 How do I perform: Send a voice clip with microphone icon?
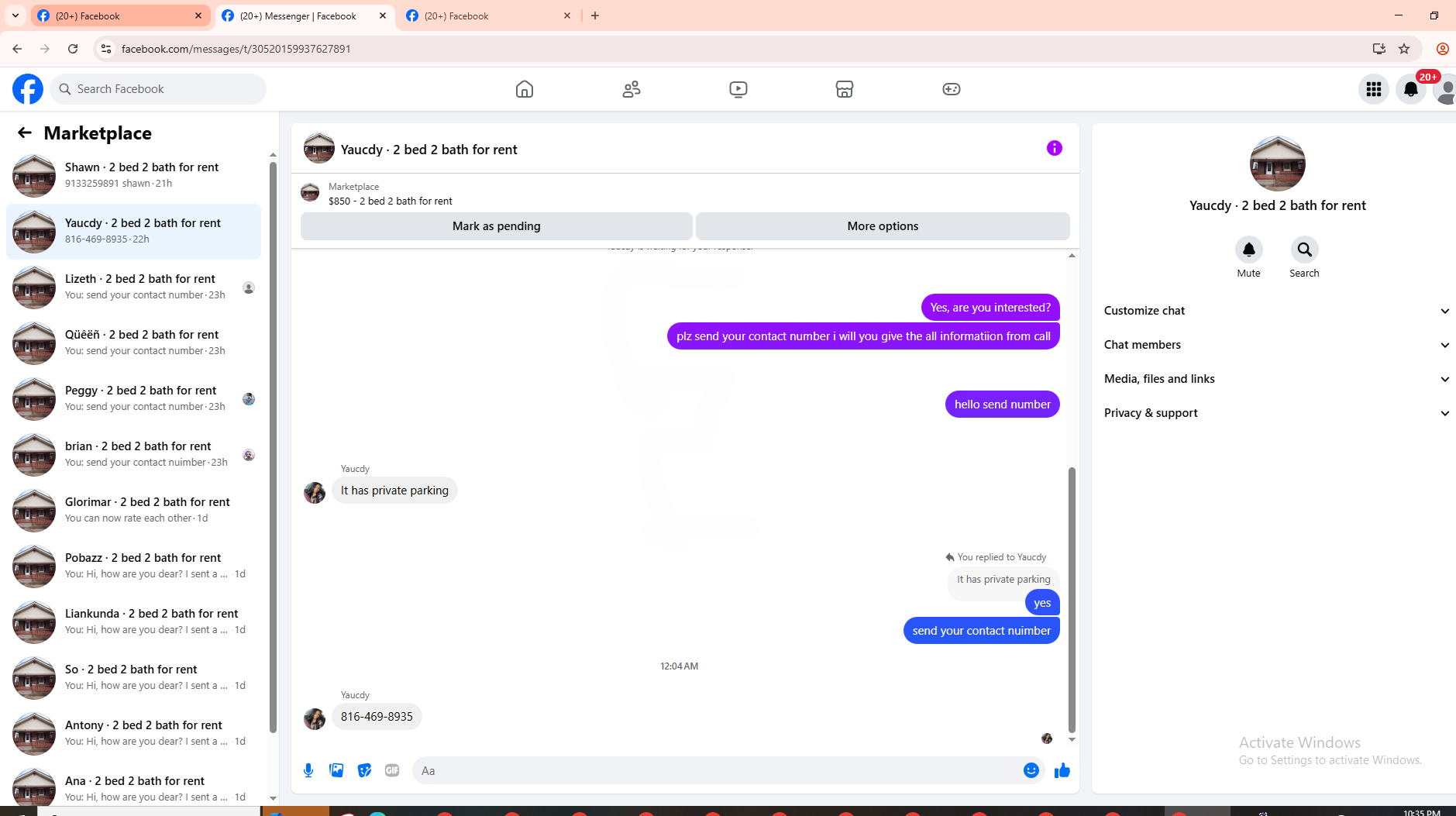pyautogui.click(x=308, y=770)
